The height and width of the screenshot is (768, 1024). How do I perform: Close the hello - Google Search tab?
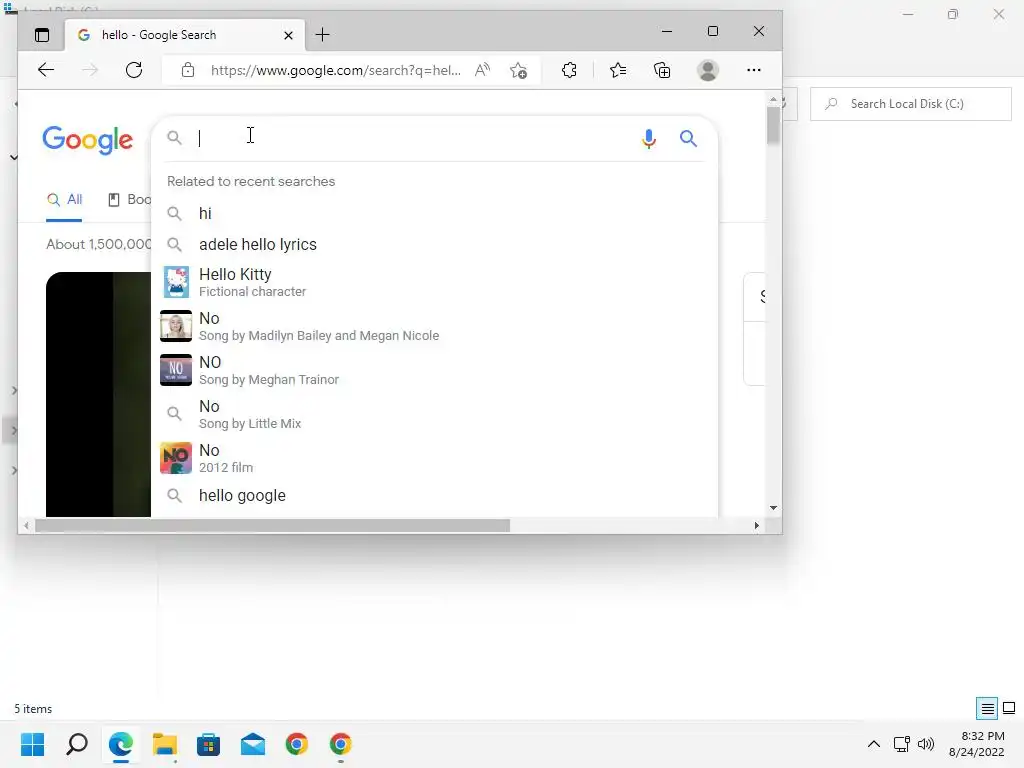click(x=288, y=35)
